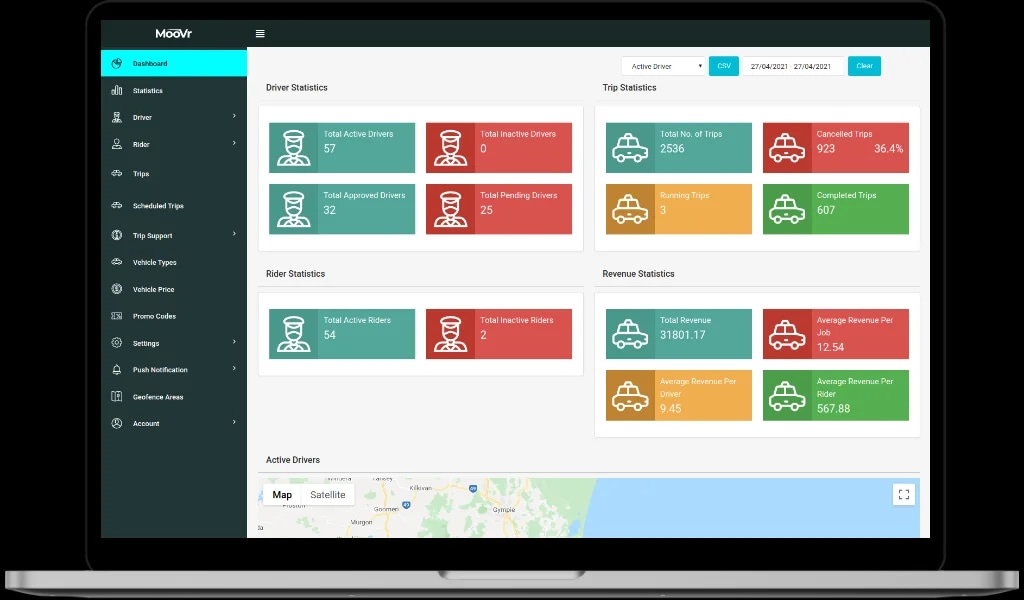Click the Account user circle icon
Image resolution: width=1024 pixels, height=600 pixels.
[x=117, y=423]
